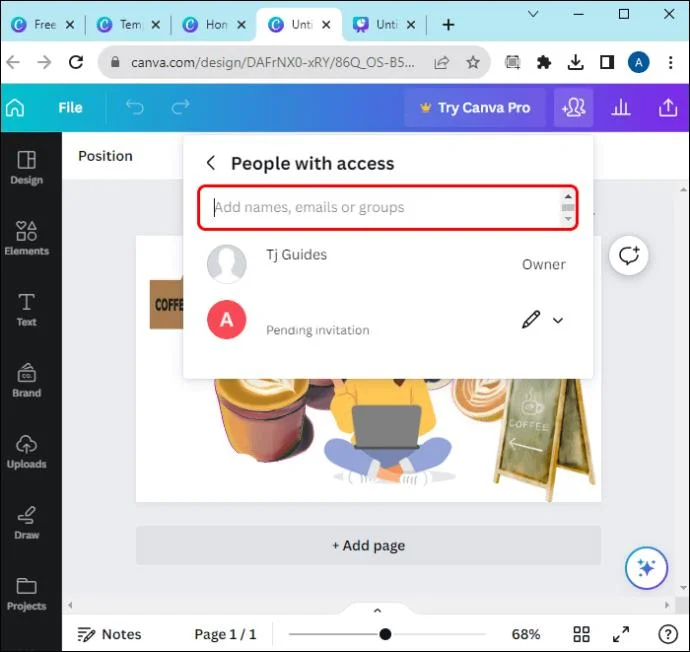Go back in browser history

coord(13,62)
